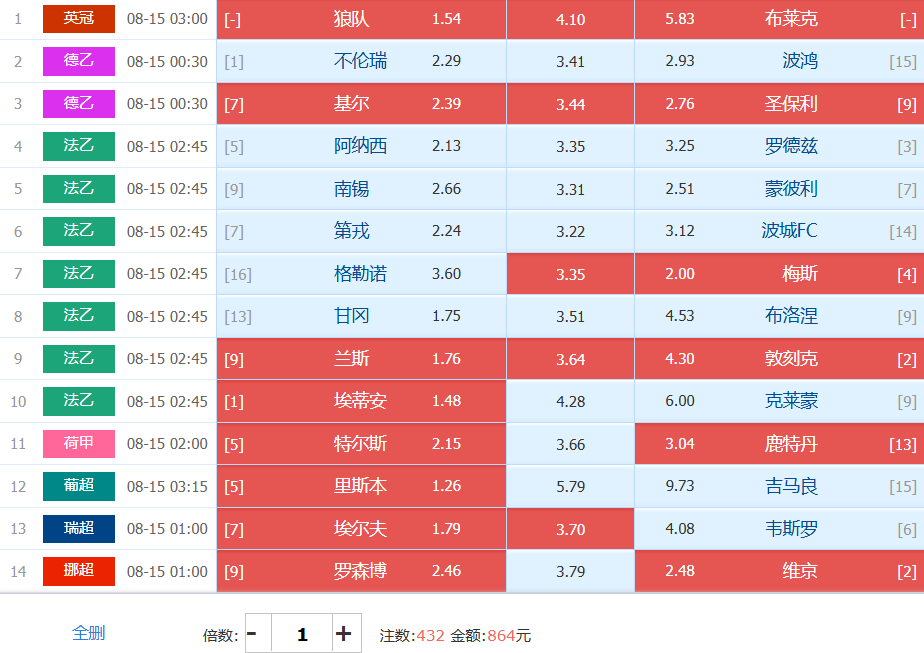Toggle 基尔 home win odds 2.39

361,104
